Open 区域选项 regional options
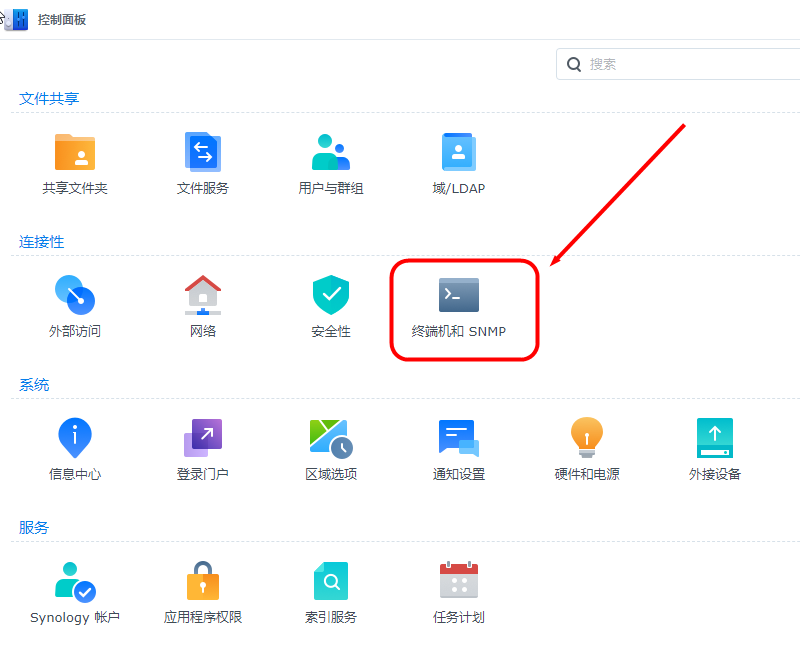Viewport: 800px width, 667px height. click(x=331, y=439)
